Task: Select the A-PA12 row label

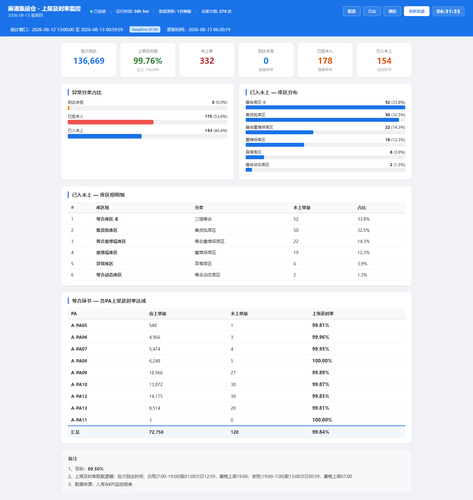Action: click(x=79, y=396)
